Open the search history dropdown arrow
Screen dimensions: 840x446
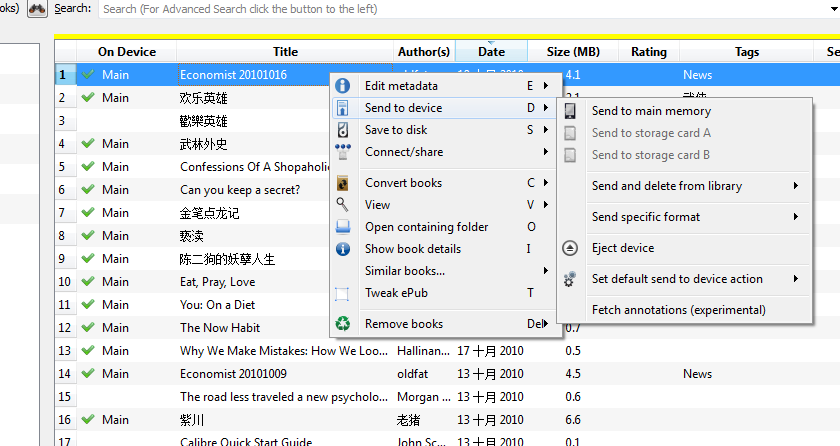835,9
